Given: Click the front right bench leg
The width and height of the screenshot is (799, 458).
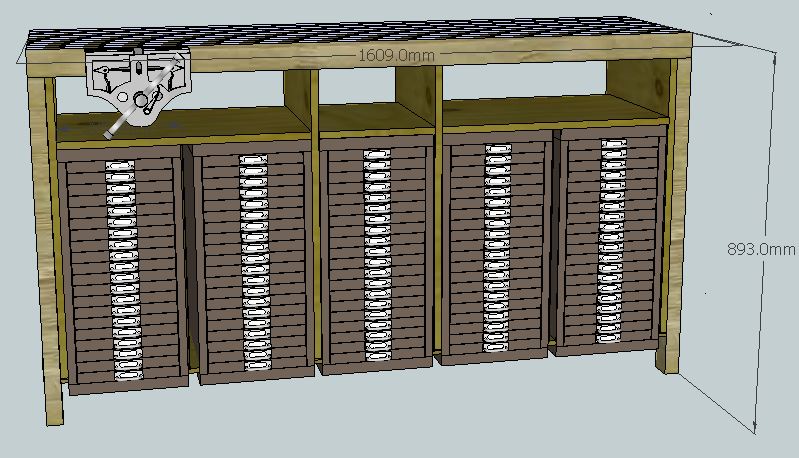Looking at the screenshot, I should coord(675,217).
